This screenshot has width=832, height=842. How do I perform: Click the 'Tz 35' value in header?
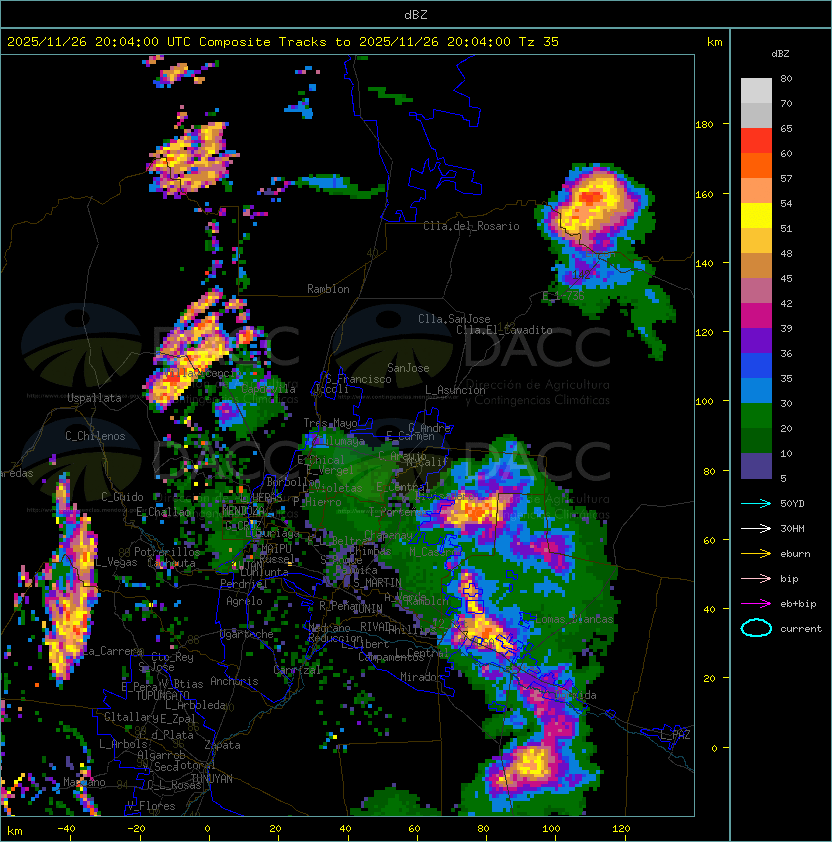click(x=539, y=42)
